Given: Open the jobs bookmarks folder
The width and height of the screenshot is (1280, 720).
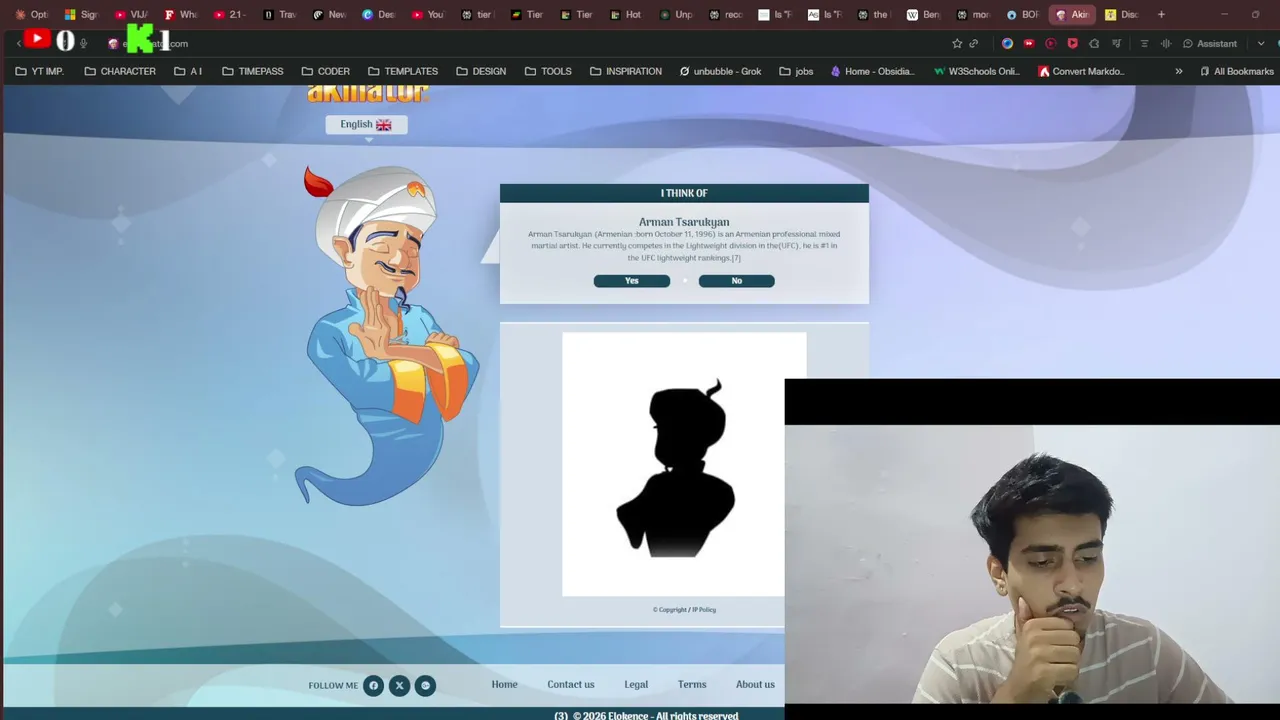Looking at the screenshot, I should [x=796, y=71].
